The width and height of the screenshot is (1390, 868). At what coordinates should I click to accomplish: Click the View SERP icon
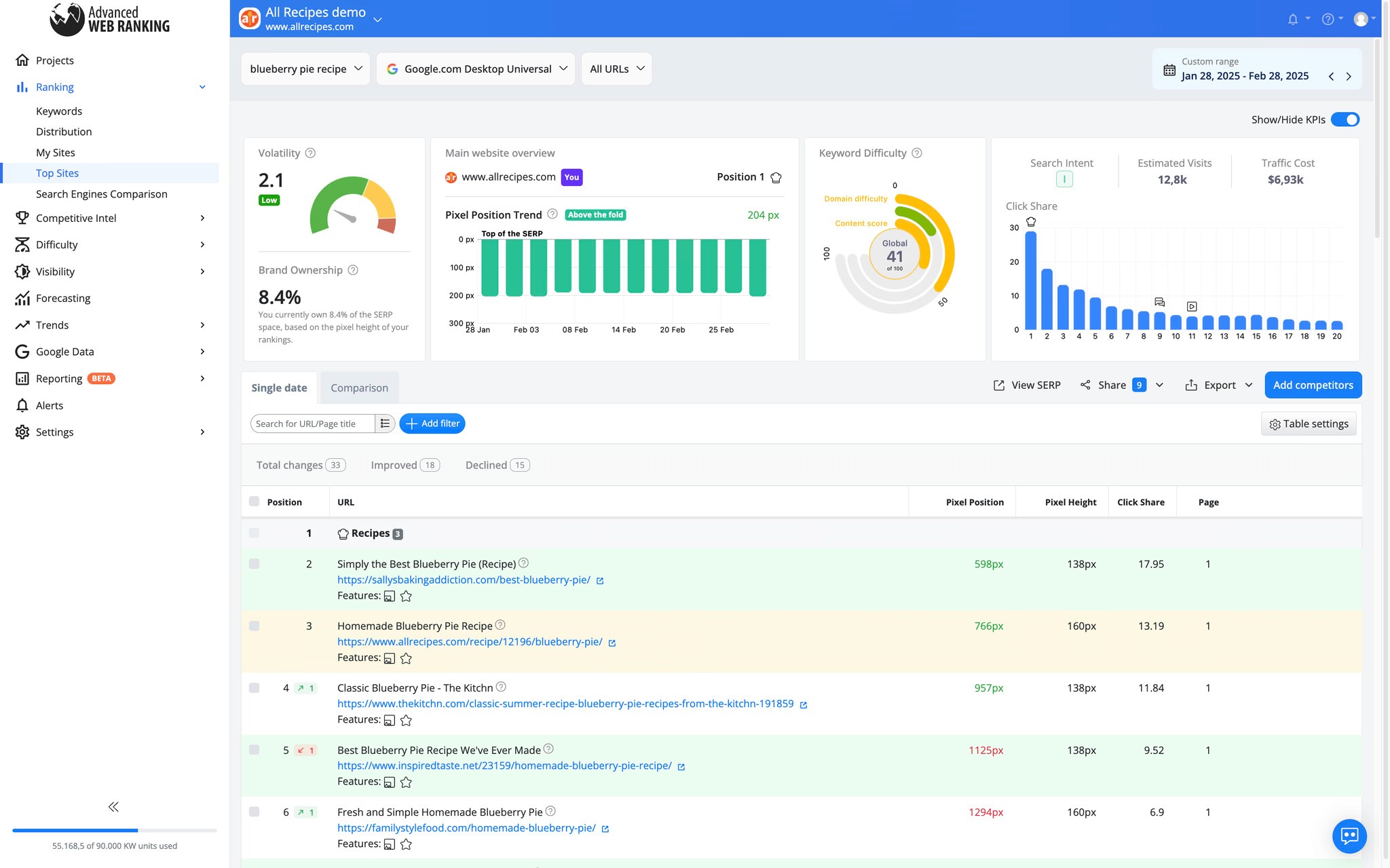tap(998, 385)
